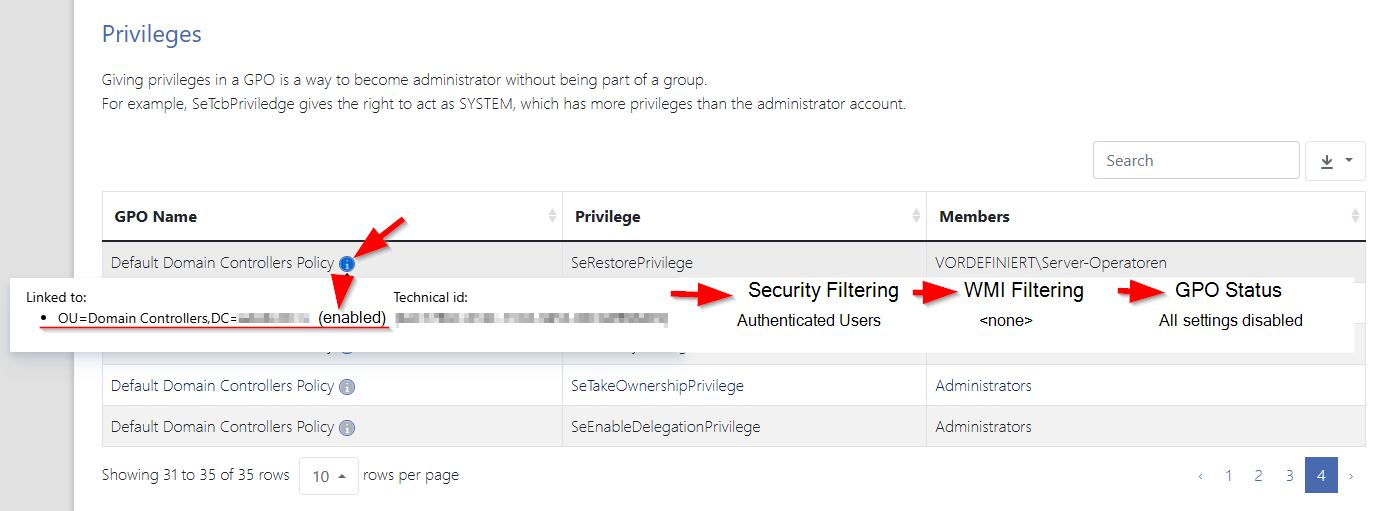Go to page 1 of the table

click(x=1228, y=476)
